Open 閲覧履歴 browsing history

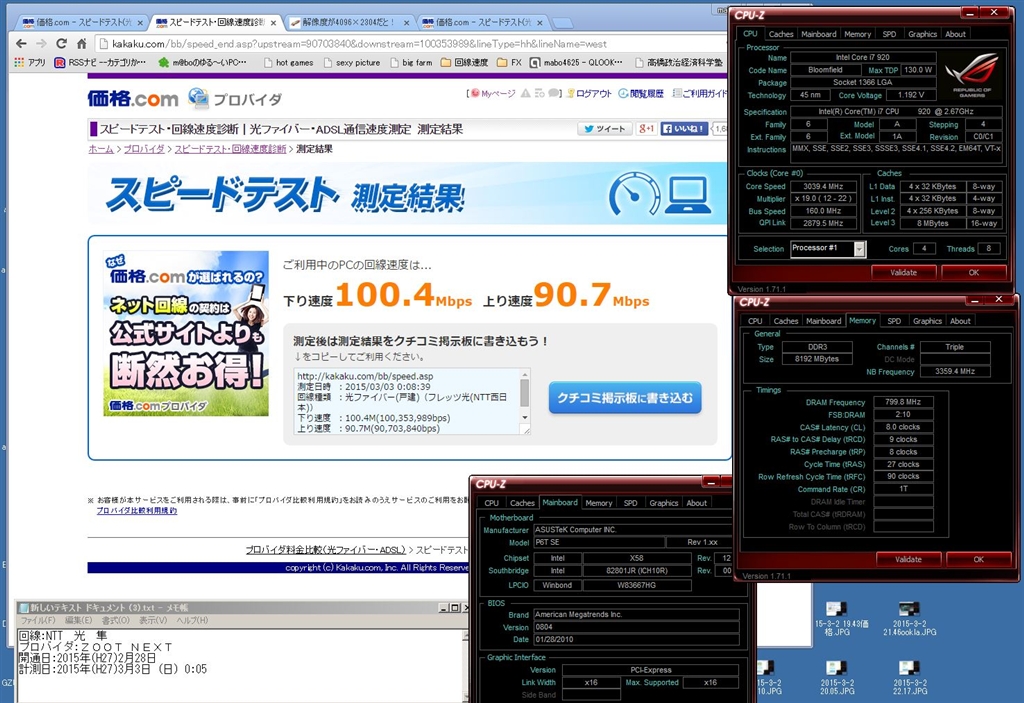click(641, 93)
